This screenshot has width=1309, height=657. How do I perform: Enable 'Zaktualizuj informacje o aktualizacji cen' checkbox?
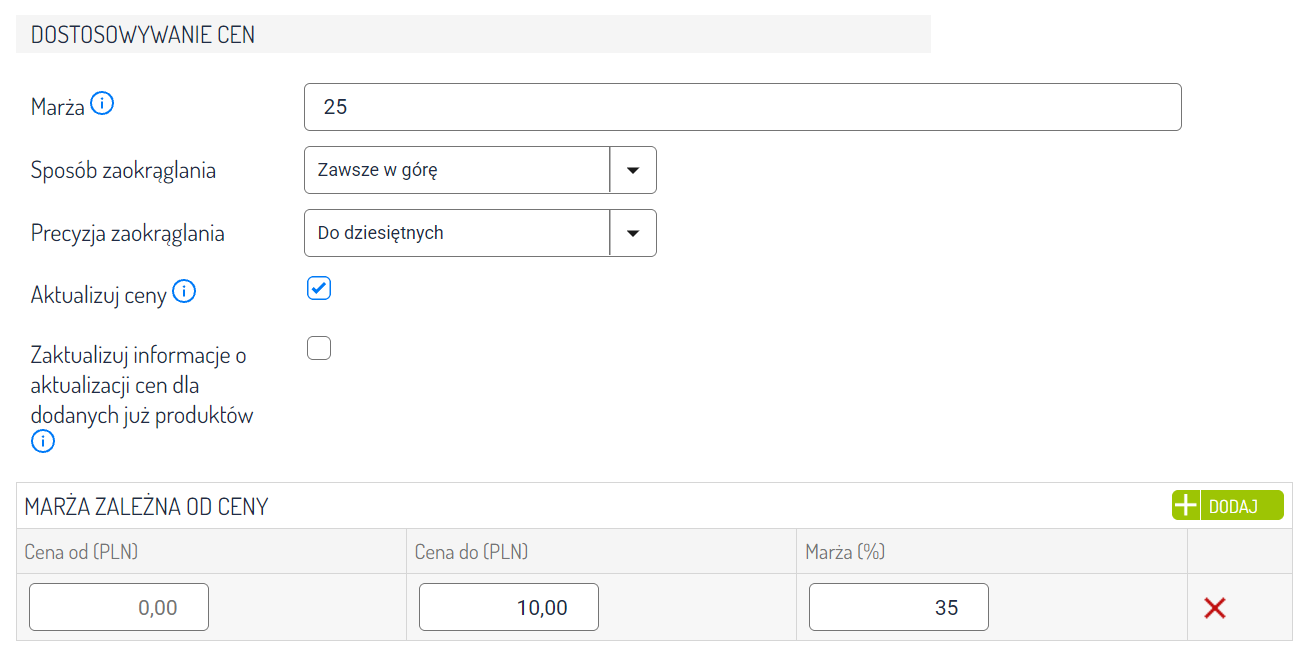(318, 348)
